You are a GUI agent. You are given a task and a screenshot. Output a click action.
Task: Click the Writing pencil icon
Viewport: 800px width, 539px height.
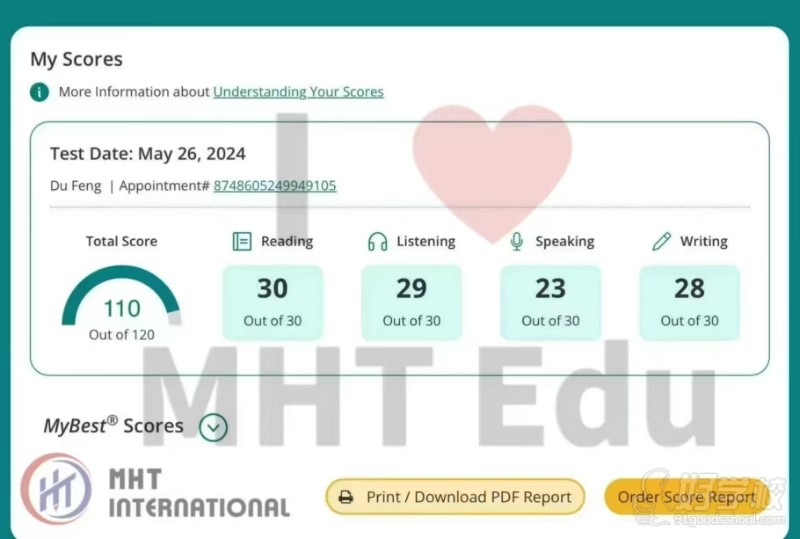click(x=661, y=241)
